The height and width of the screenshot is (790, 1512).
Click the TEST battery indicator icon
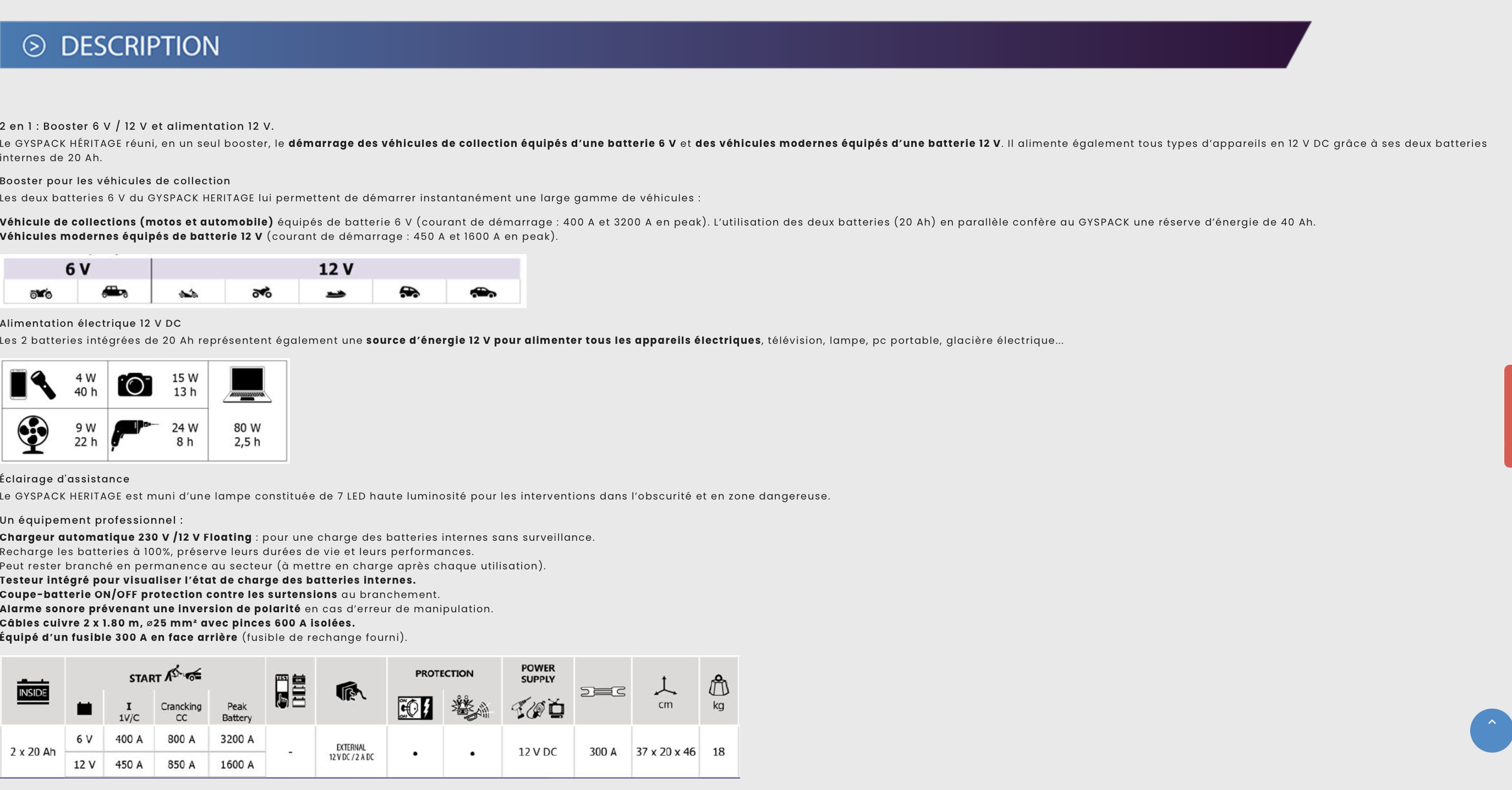coord(291,691)
